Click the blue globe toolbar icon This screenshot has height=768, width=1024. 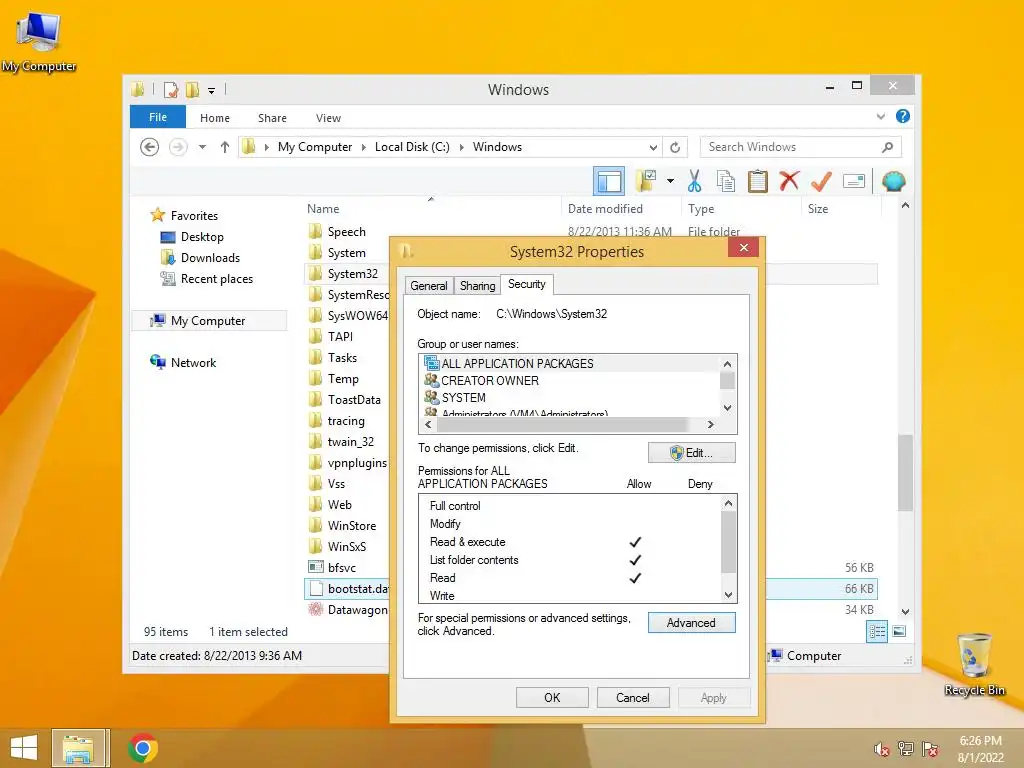tap(893, 181)
